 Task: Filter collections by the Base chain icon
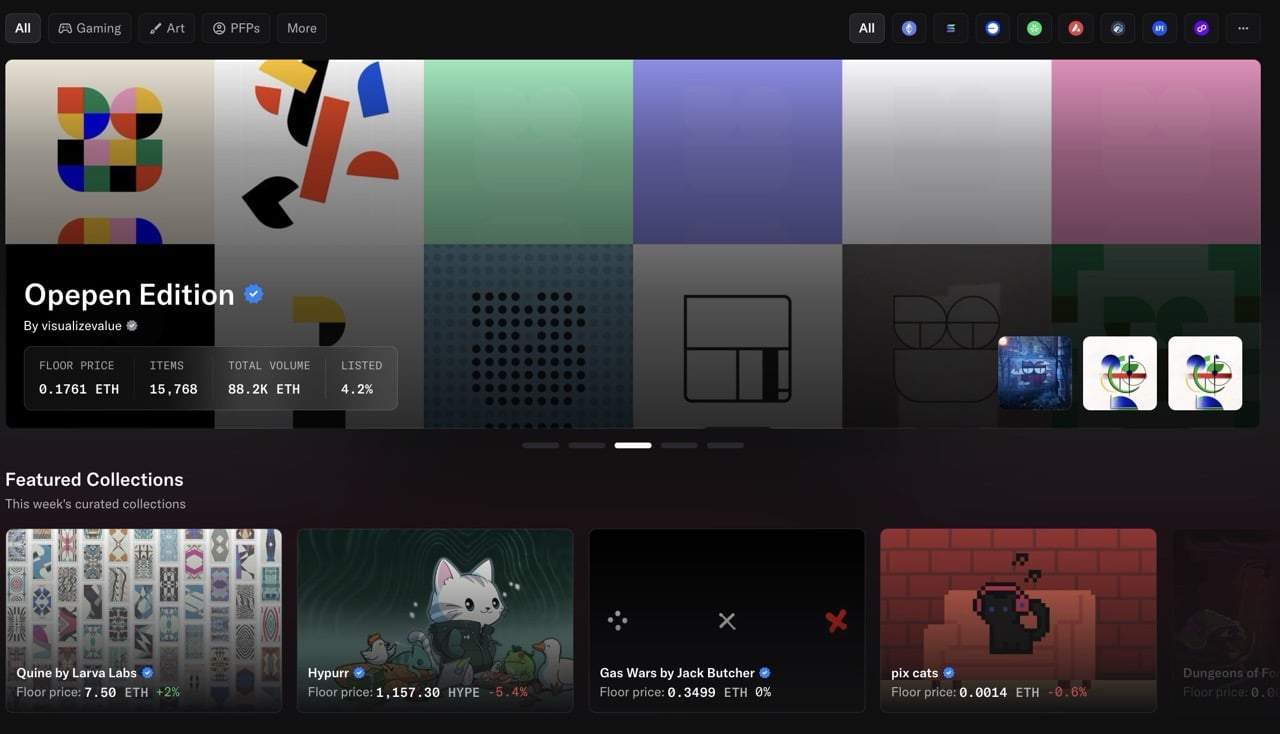pos(992,28)
